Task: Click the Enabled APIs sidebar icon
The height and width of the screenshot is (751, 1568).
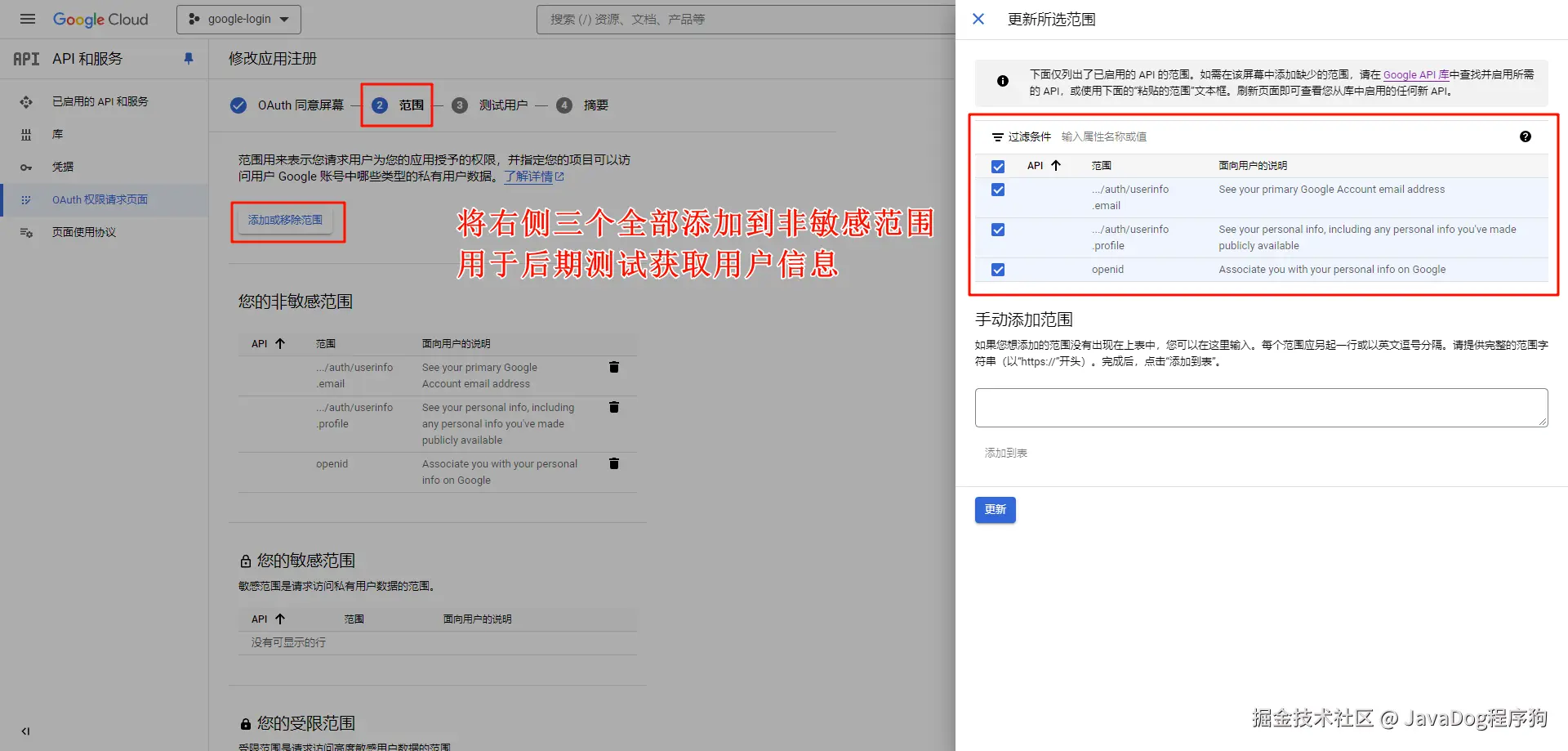Action: click(26, 101)
